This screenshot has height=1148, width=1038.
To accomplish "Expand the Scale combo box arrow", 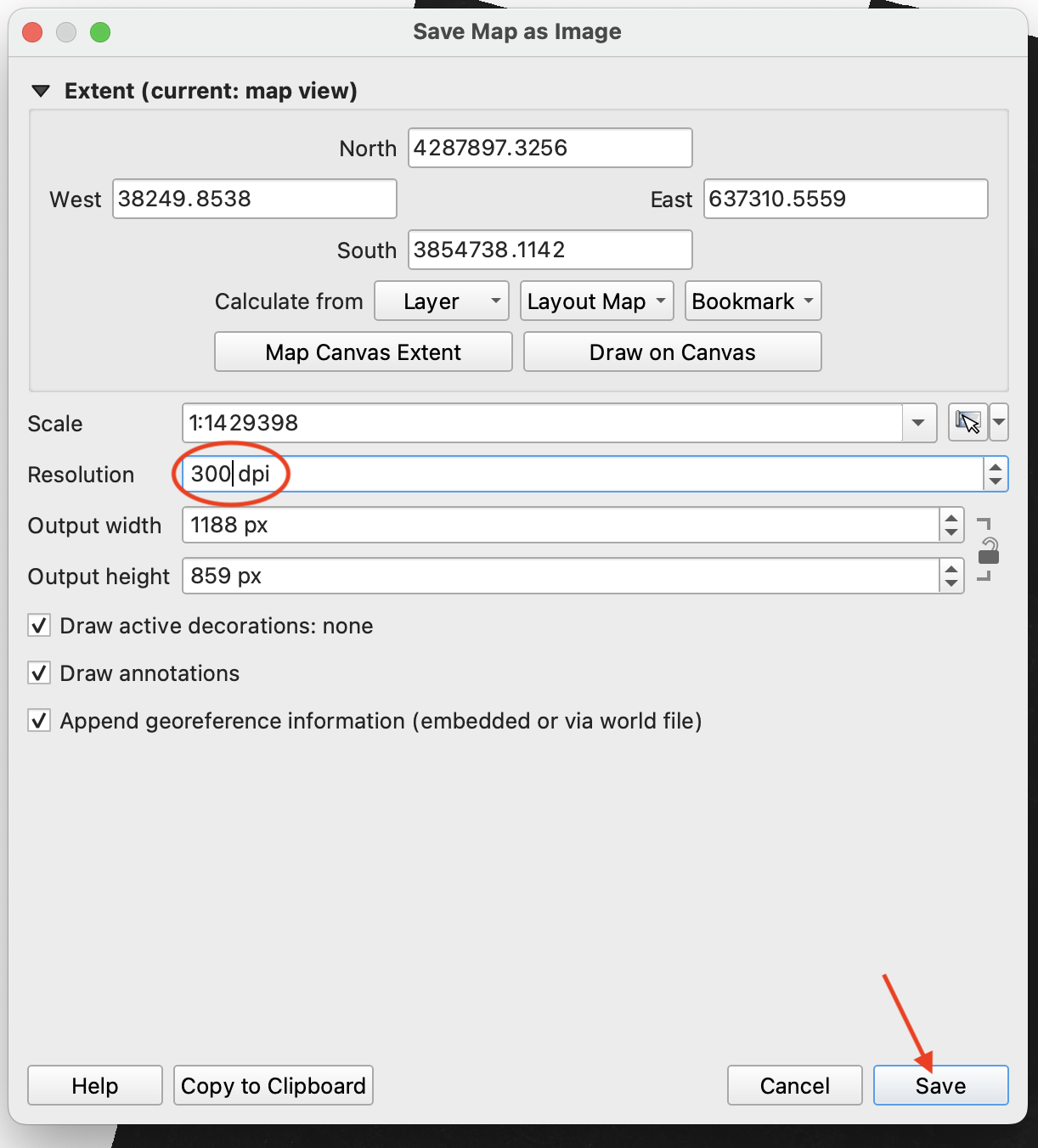I will pyautogui.click(x=919, y=423).
